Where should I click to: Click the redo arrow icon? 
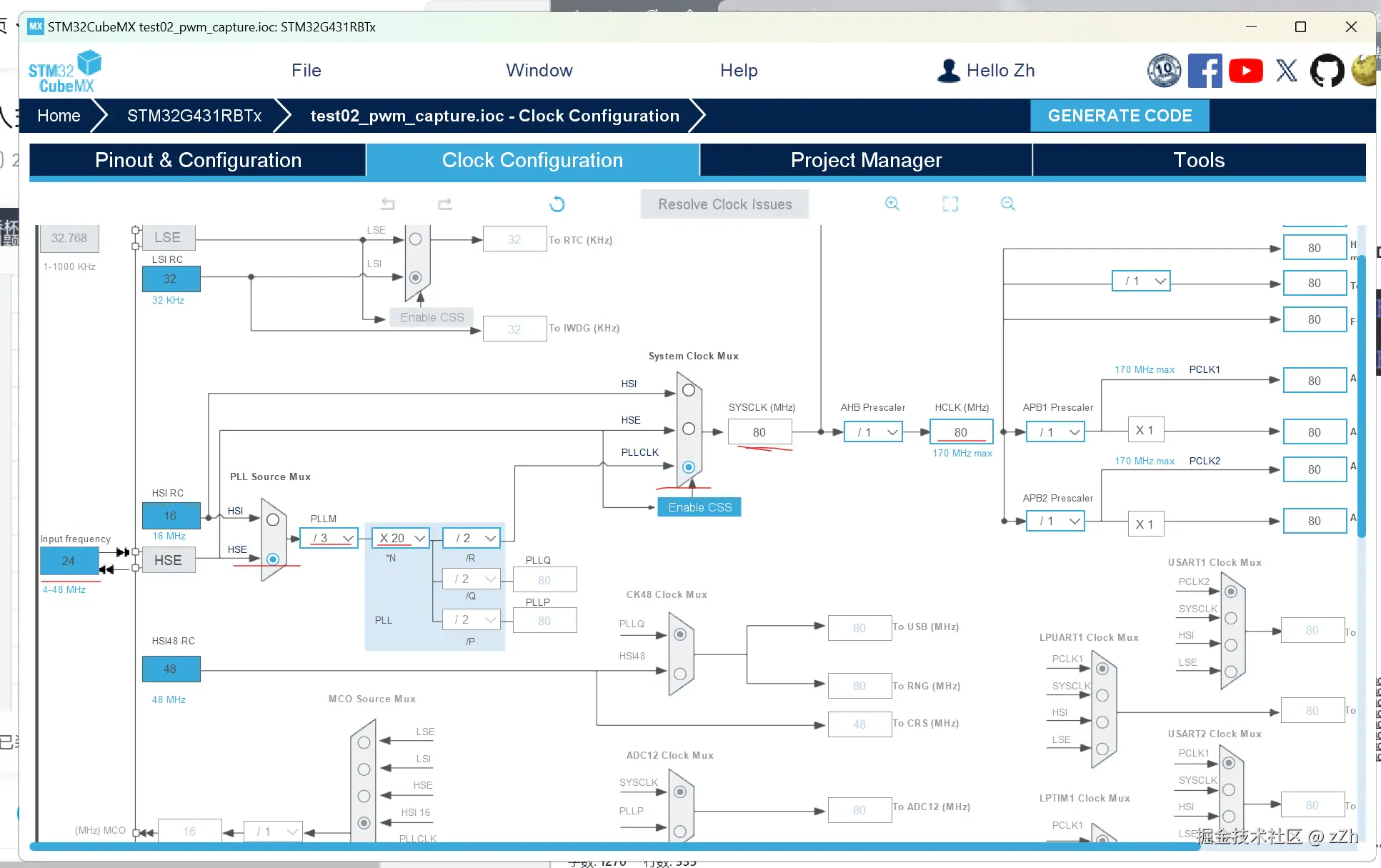click(445, 204)
